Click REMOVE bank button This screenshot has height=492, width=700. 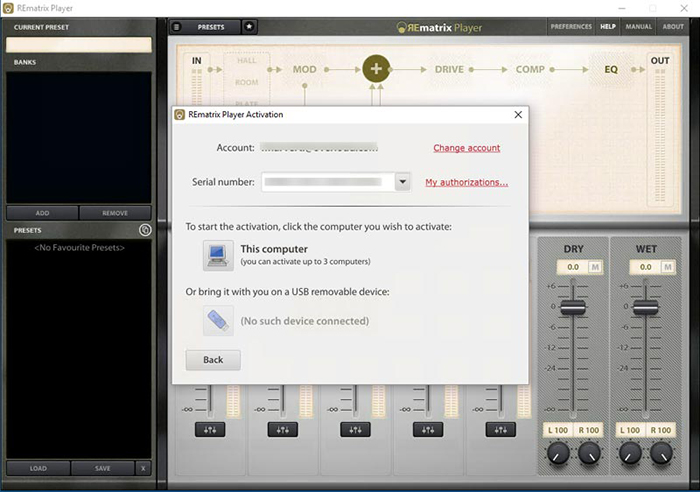[115, 213]
